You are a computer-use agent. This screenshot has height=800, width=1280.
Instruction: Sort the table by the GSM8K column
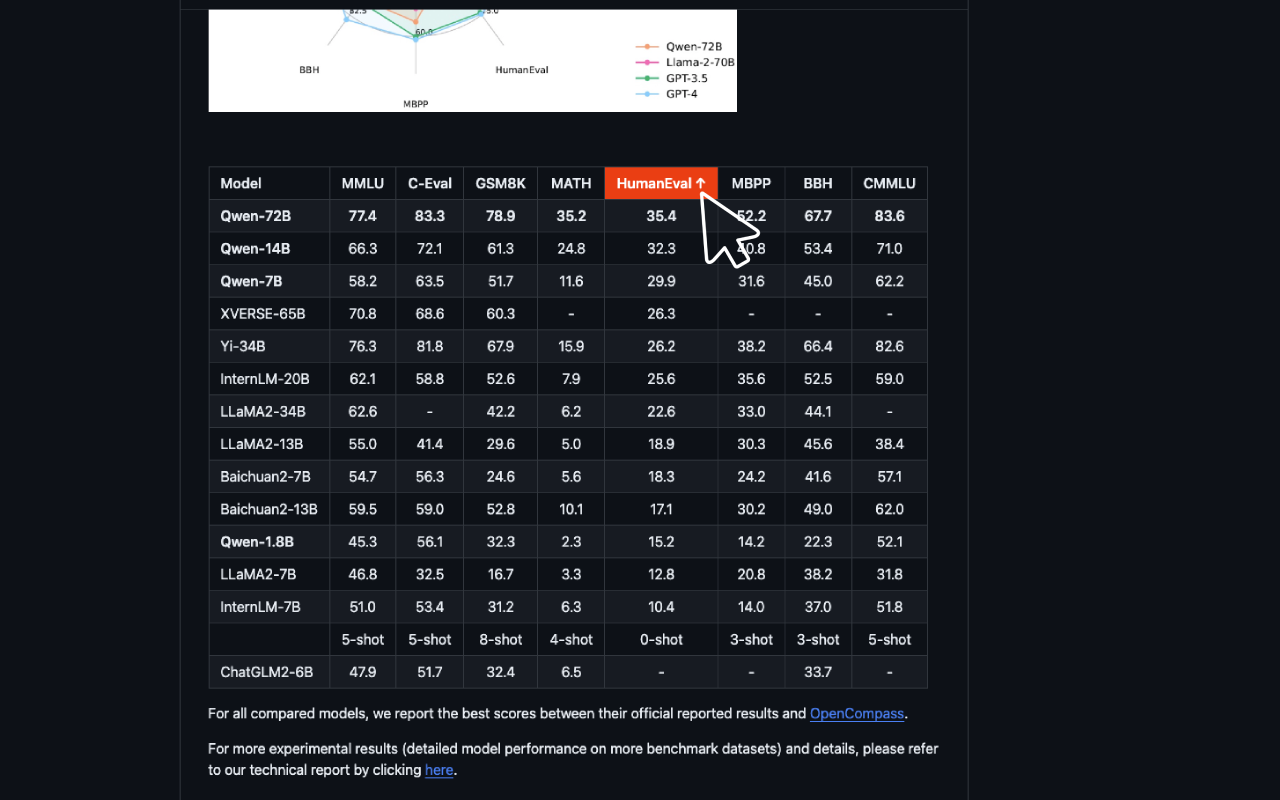[x=500, y=183]
